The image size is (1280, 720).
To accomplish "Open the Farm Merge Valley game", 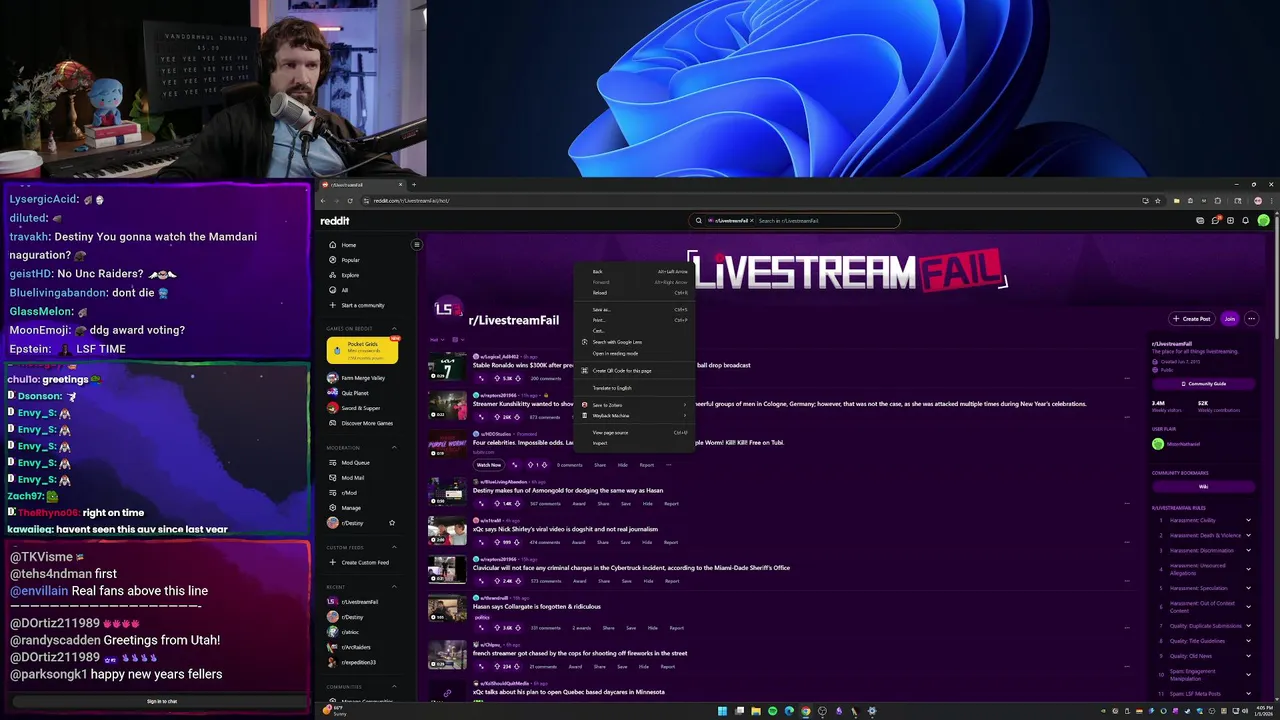I will pos(360,378).
